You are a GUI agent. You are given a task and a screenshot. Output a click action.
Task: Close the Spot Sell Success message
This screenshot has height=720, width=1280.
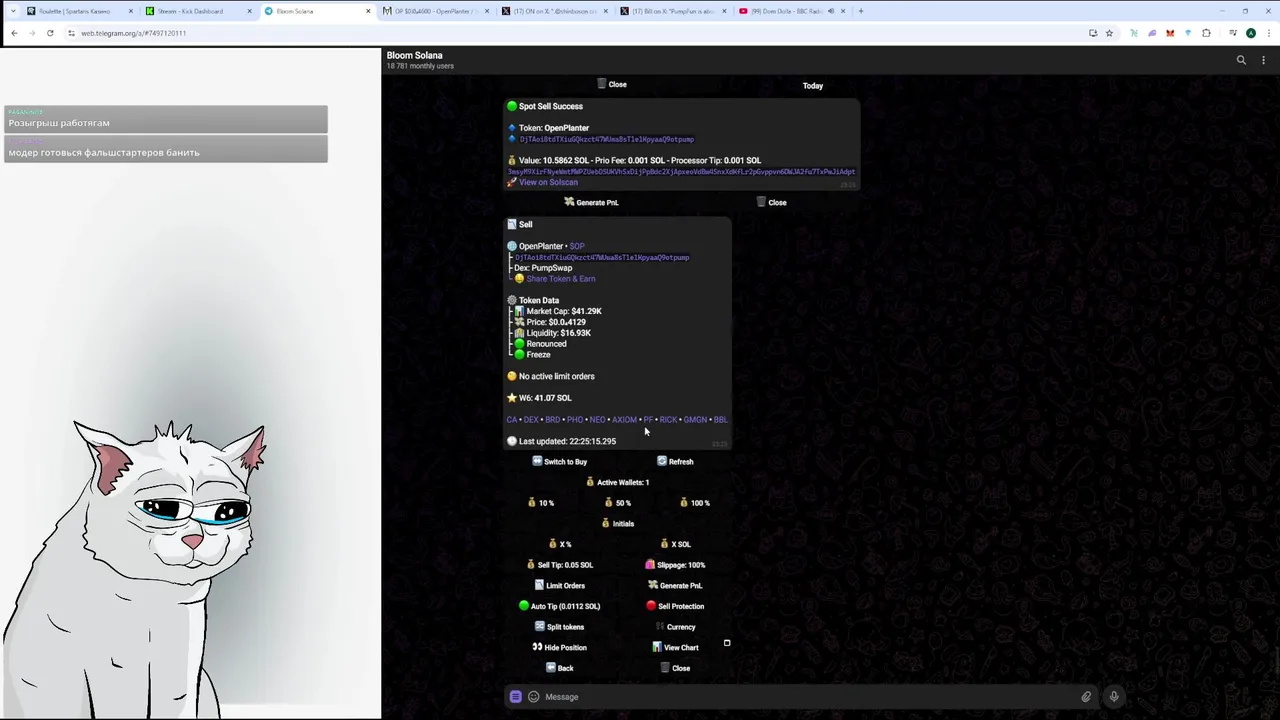(x=771, y=202)
